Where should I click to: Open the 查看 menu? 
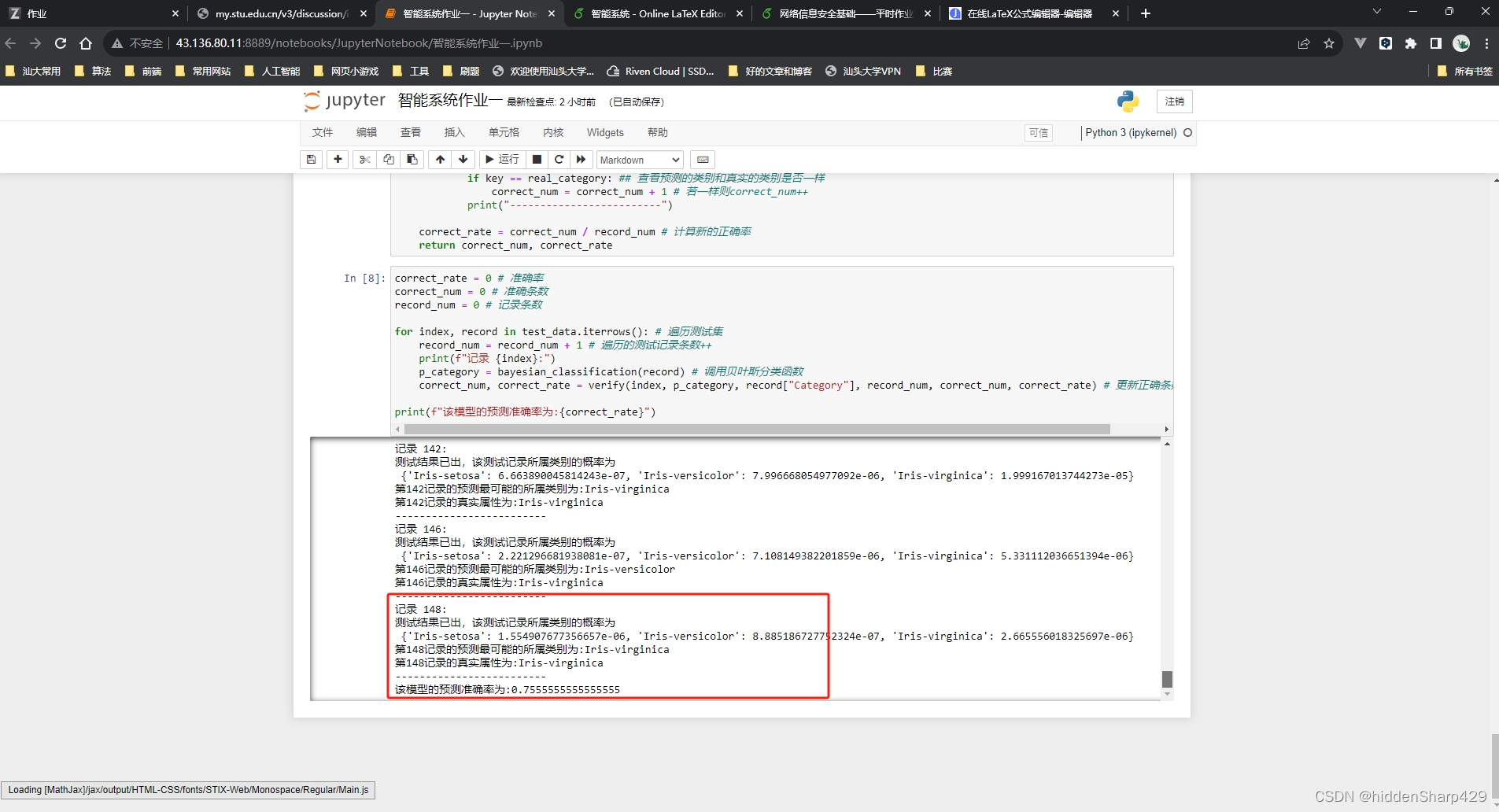[x=411, y=132]
